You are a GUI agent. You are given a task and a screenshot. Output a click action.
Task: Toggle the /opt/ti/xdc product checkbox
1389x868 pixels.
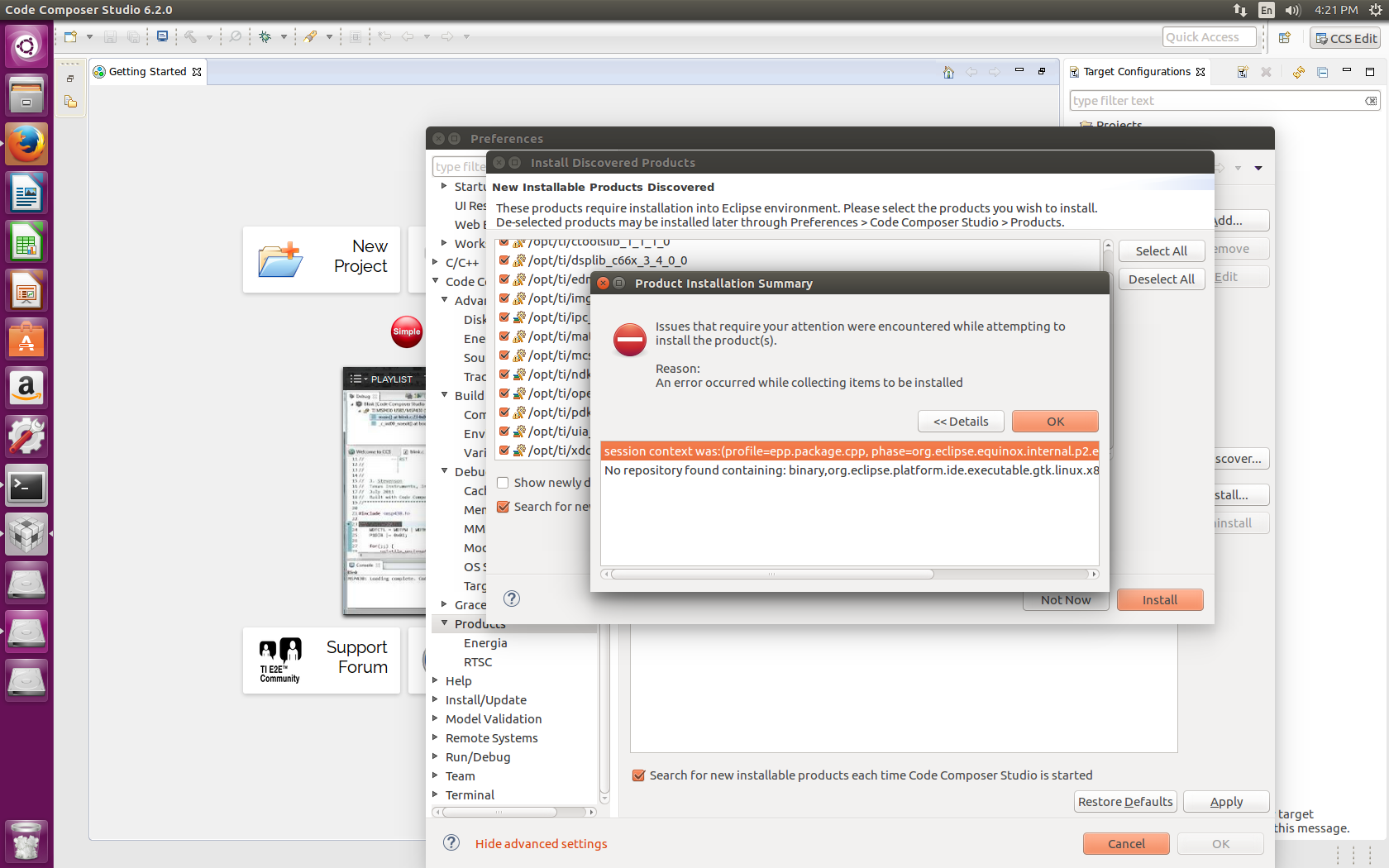pos(504,450)
